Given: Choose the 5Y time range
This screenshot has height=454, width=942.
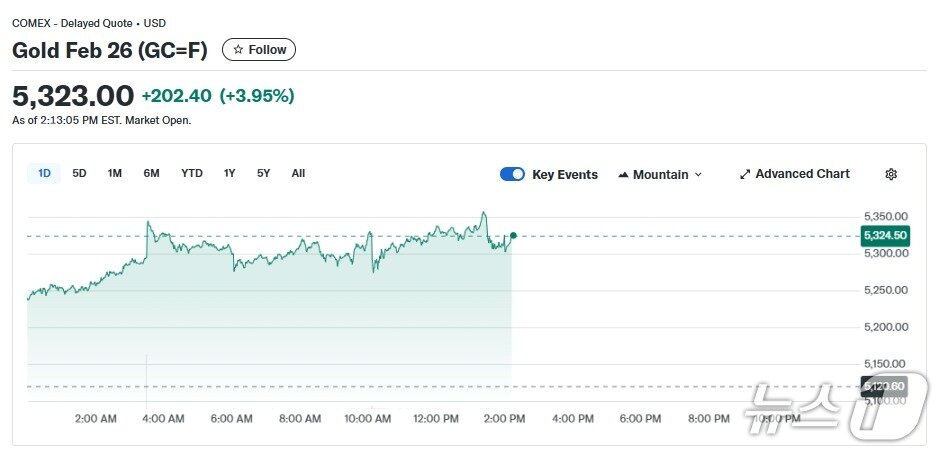Looking at the screenshot, I should tap(263, 174).
